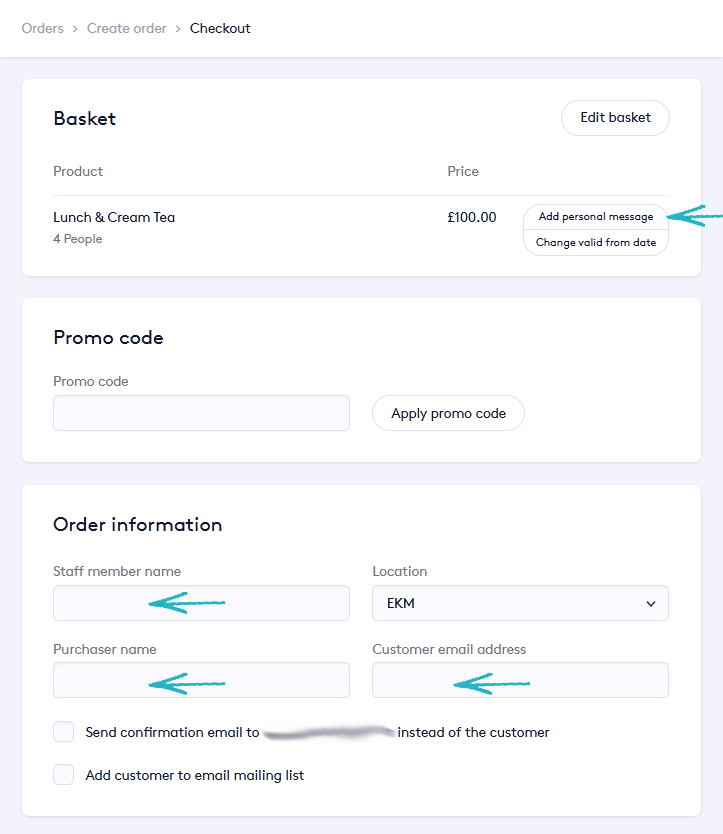Image resolution: width=723 pixels, height=834 pixels.
Task: Click the Checkout breadcrumb item
Action: [x=220, y=28]
